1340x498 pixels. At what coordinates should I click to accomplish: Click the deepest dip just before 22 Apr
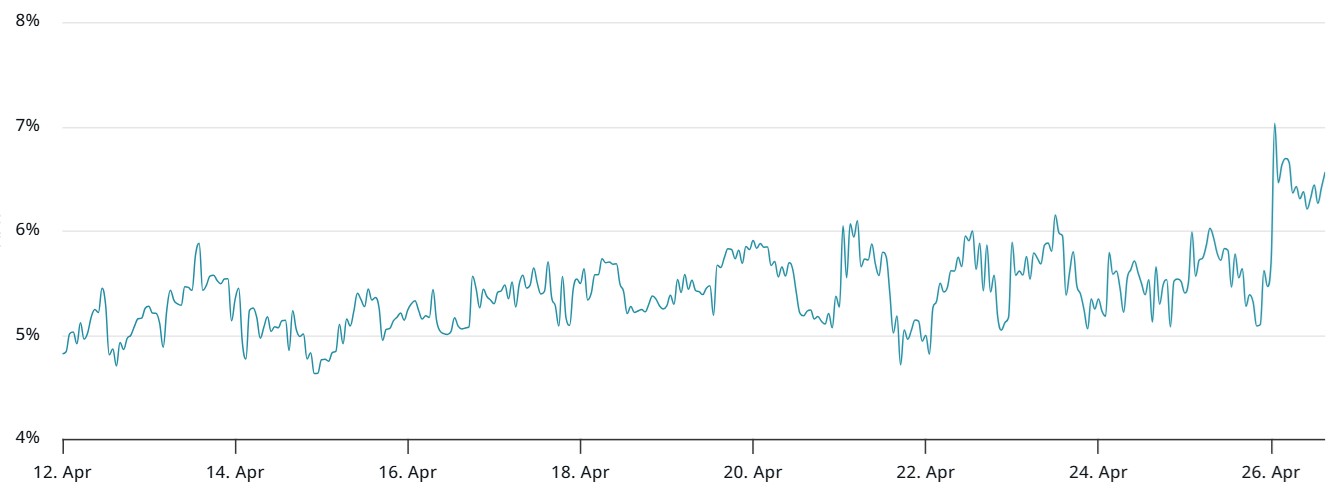click(900, 364)
